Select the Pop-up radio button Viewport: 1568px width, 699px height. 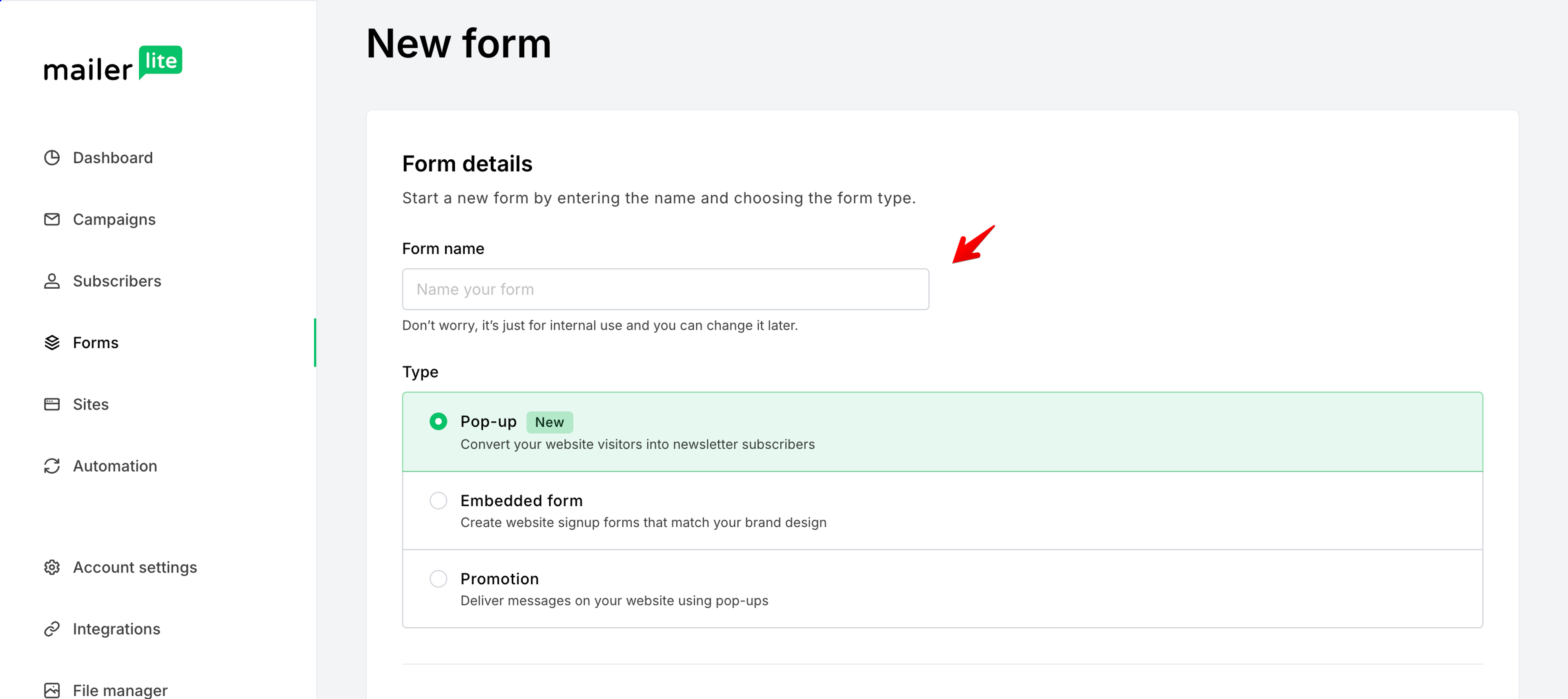[438, 421]
